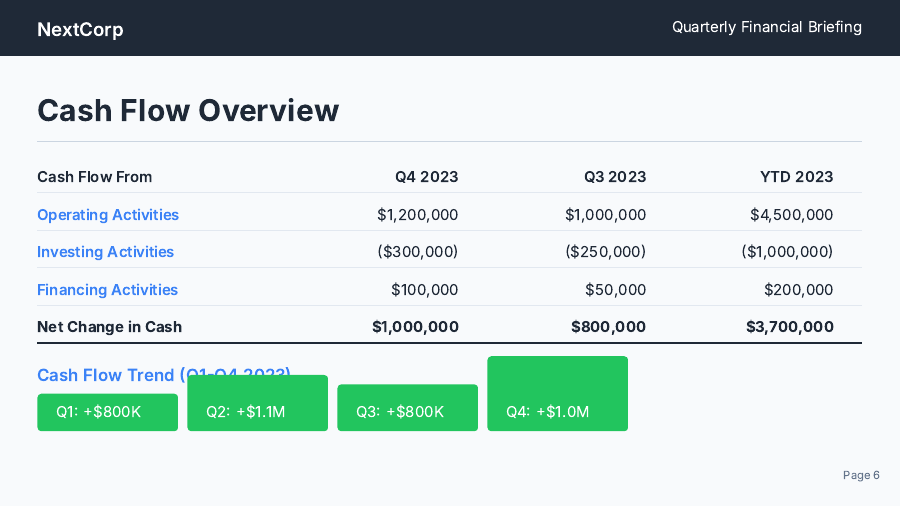Select the Quarterly Financial Briefing header text

766,27
